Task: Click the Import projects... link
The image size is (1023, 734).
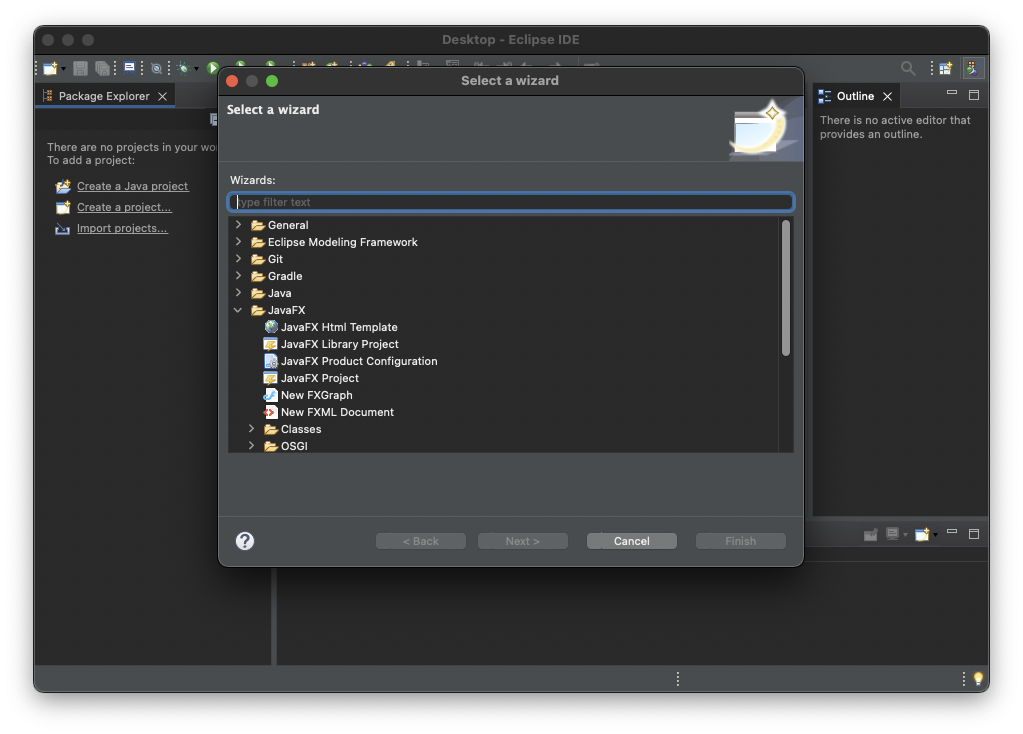Action: [x=122, y=228]
